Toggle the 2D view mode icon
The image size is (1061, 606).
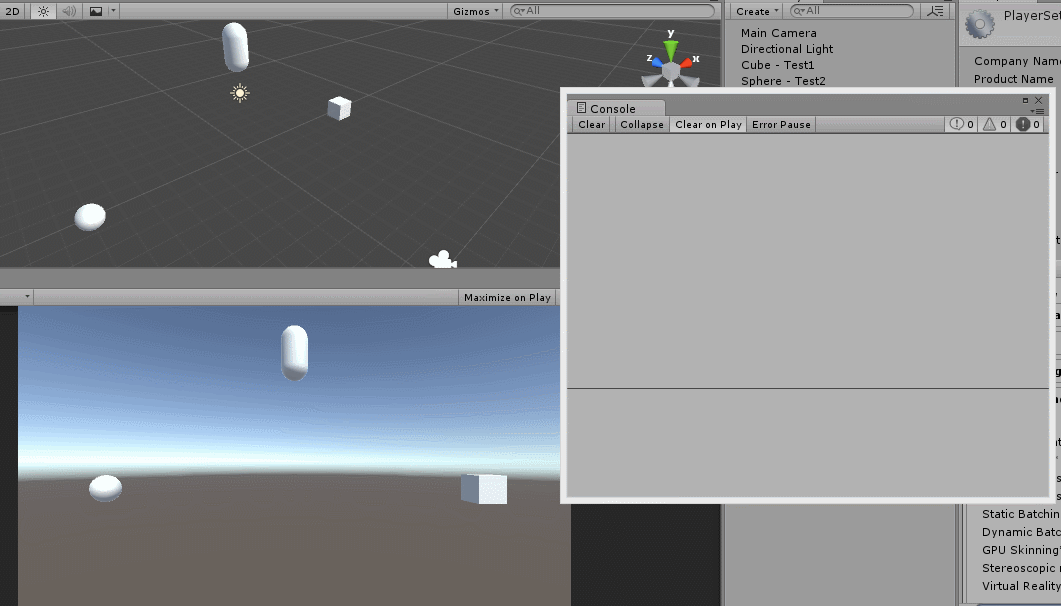point(12,11)
